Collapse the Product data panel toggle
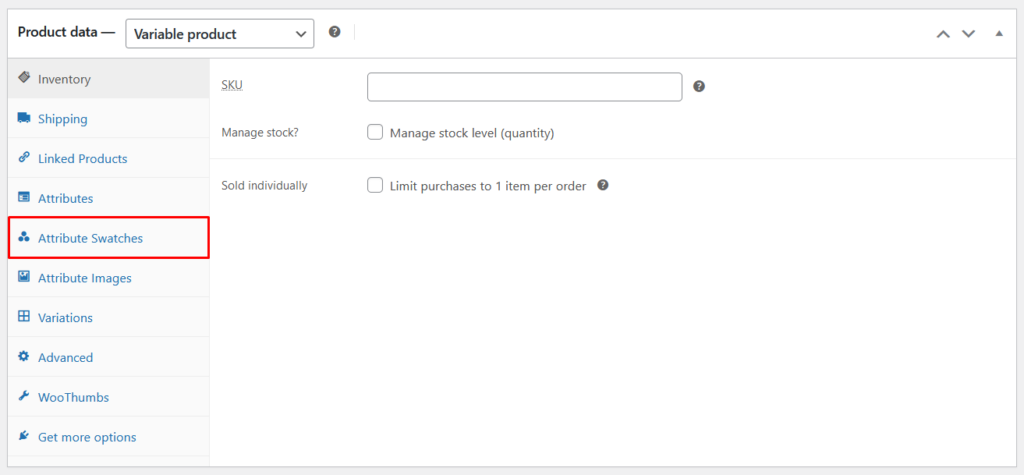Viewport: 1024px width, 475px height. point(999,34)
